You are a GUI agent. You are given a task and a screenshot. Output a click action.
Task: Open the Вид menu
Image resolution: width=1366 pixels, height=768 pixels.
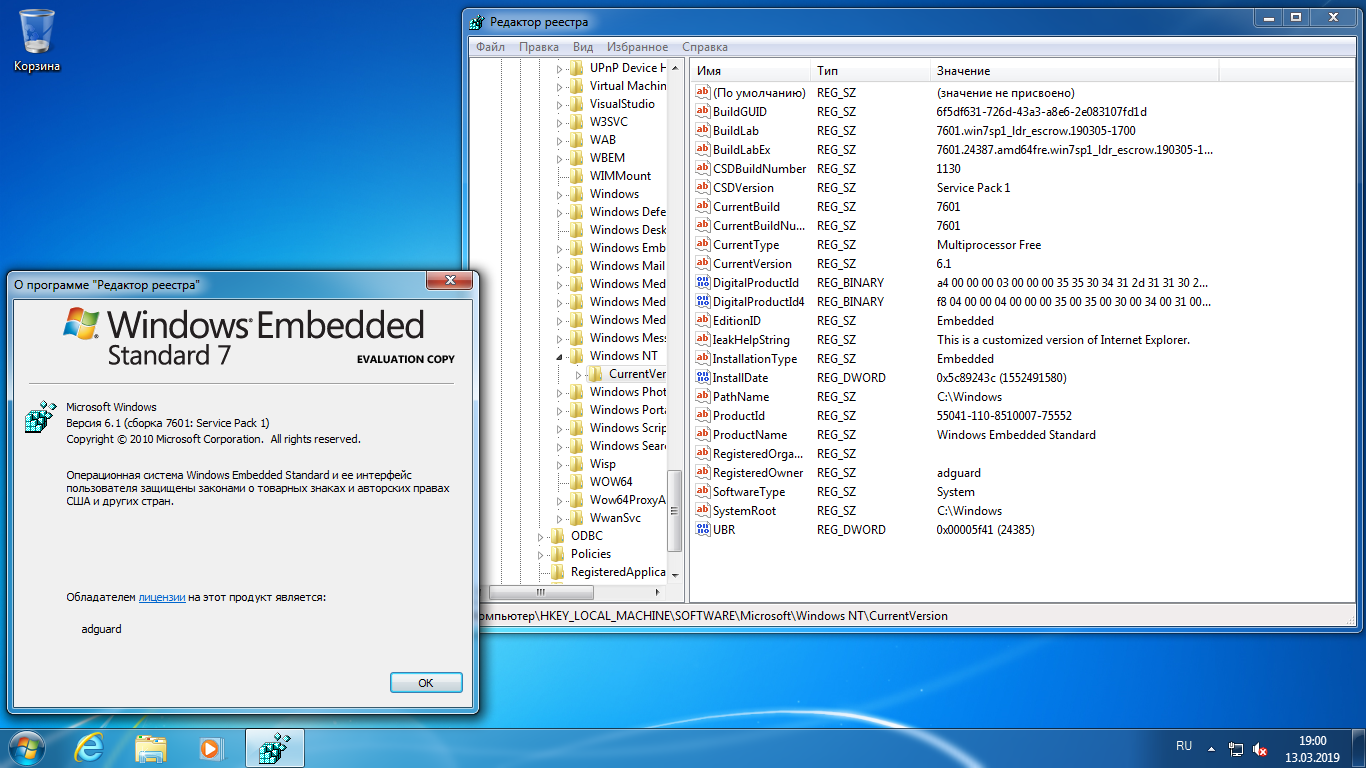pyautogui.click(x=583, y=47)
